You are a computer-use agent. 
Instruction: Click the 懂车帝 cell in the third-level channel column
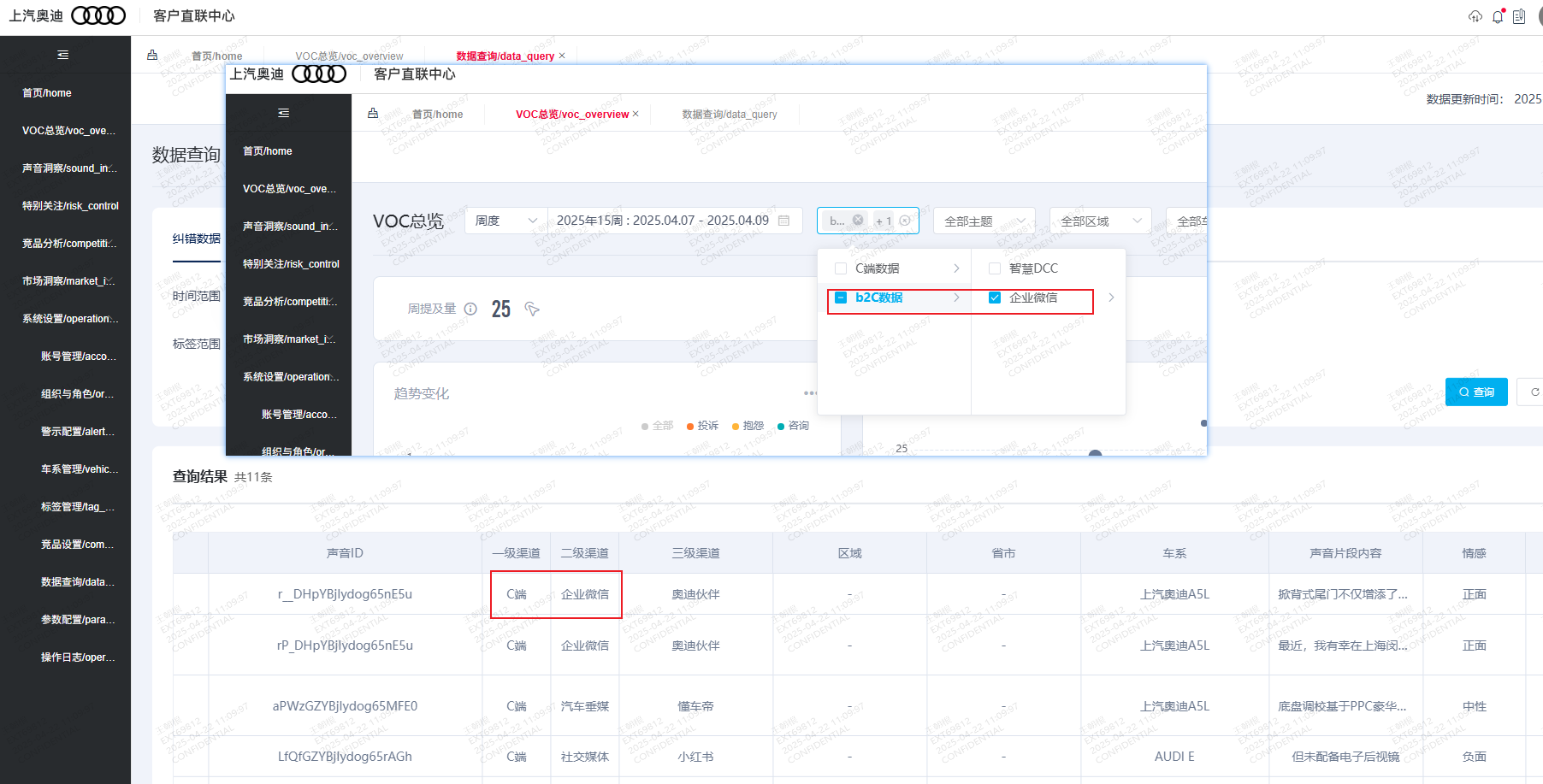[695, 706]
